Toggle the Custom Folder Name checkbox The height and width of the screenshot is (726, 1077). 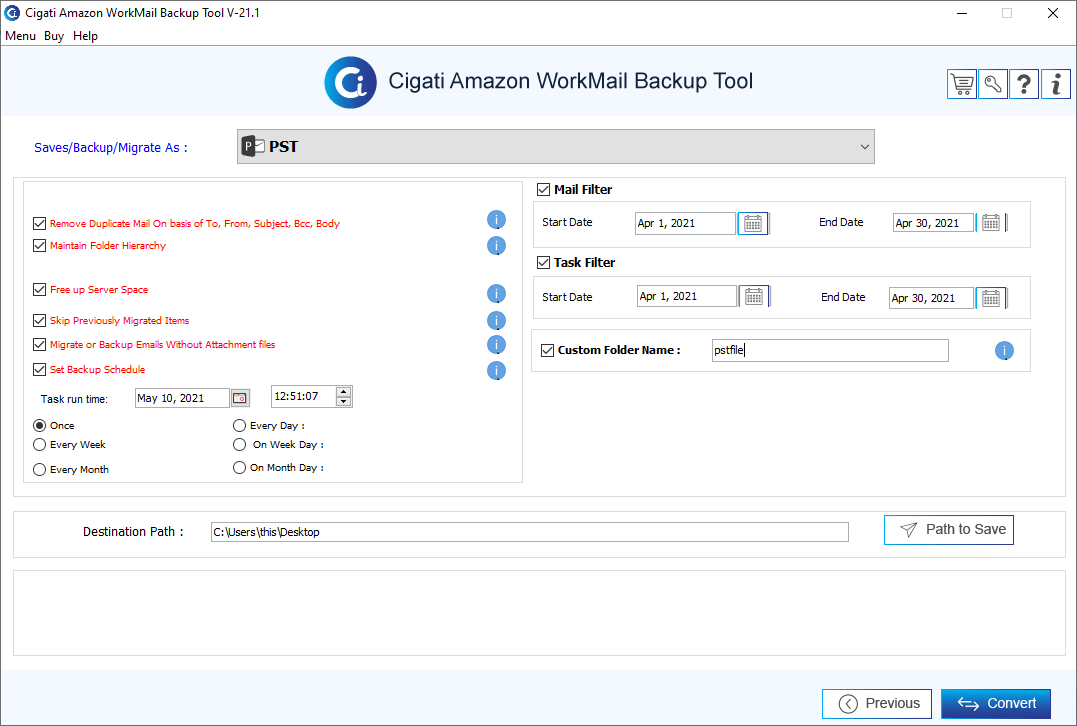(547, 350)
